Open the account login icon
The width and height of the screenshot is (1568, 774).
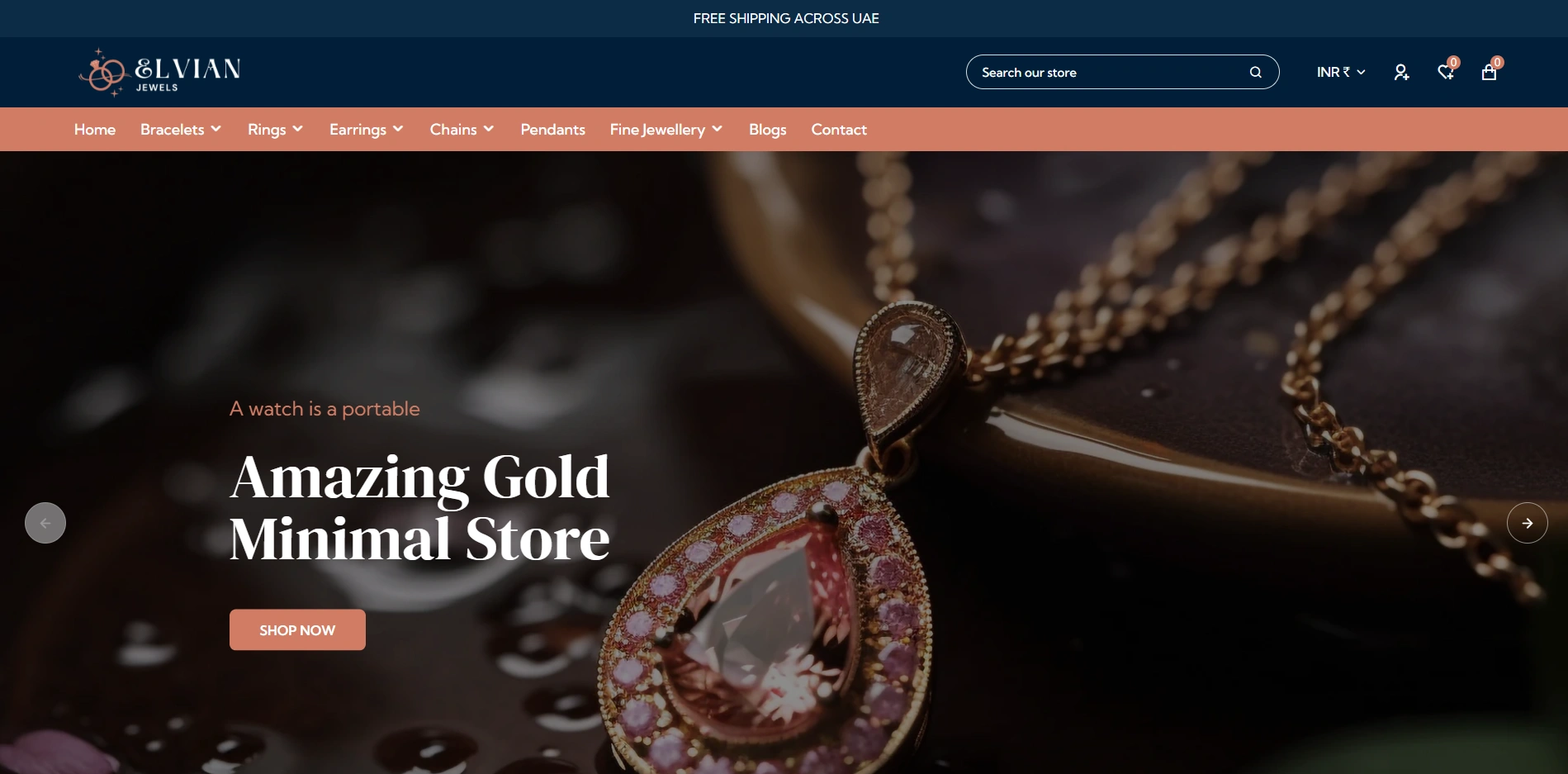pyautogui.click(x=1401, y=72)
